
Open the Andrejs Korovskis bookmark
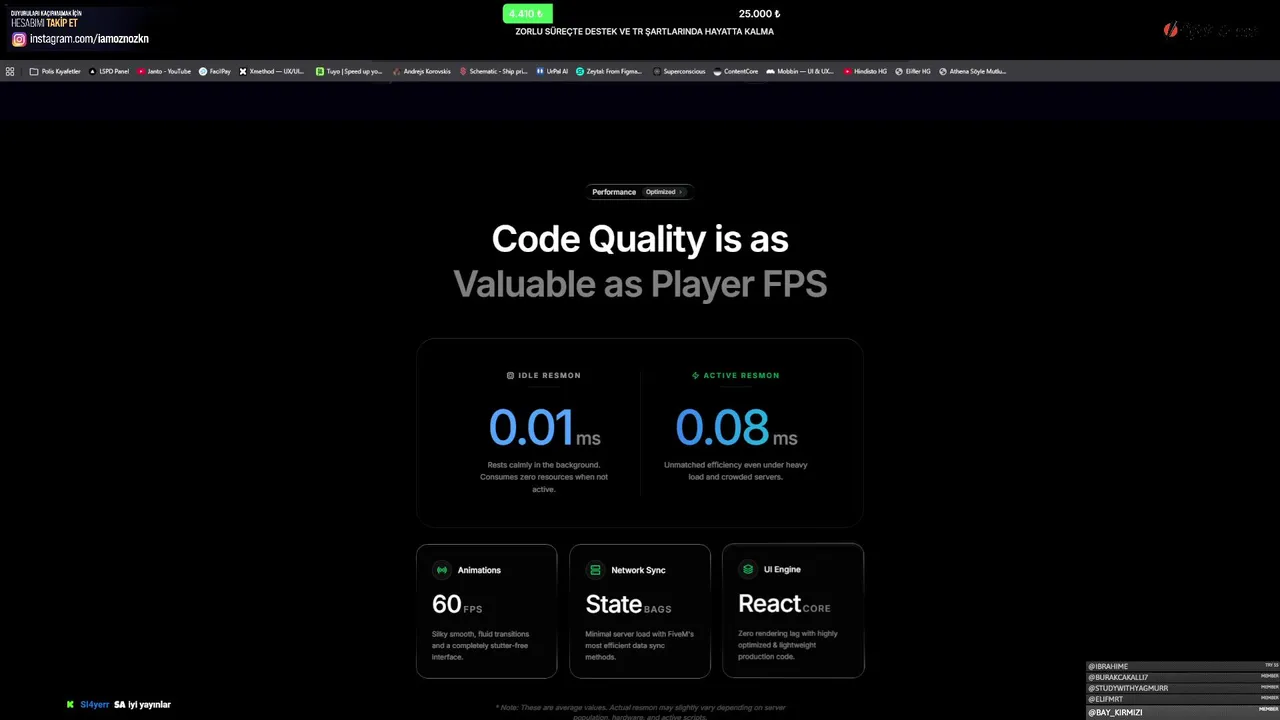coord(421,72)
